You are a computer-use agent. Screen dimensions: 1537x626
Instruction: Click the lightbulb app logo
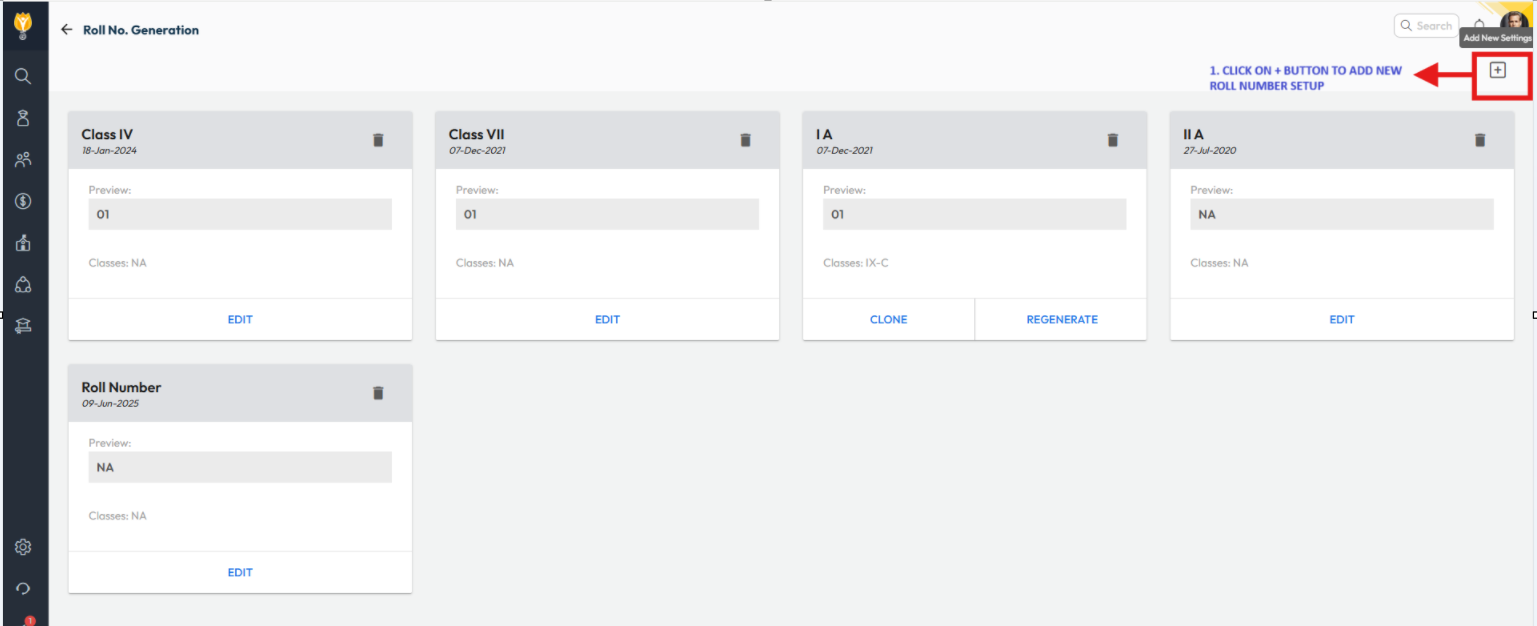click(23, 25)
